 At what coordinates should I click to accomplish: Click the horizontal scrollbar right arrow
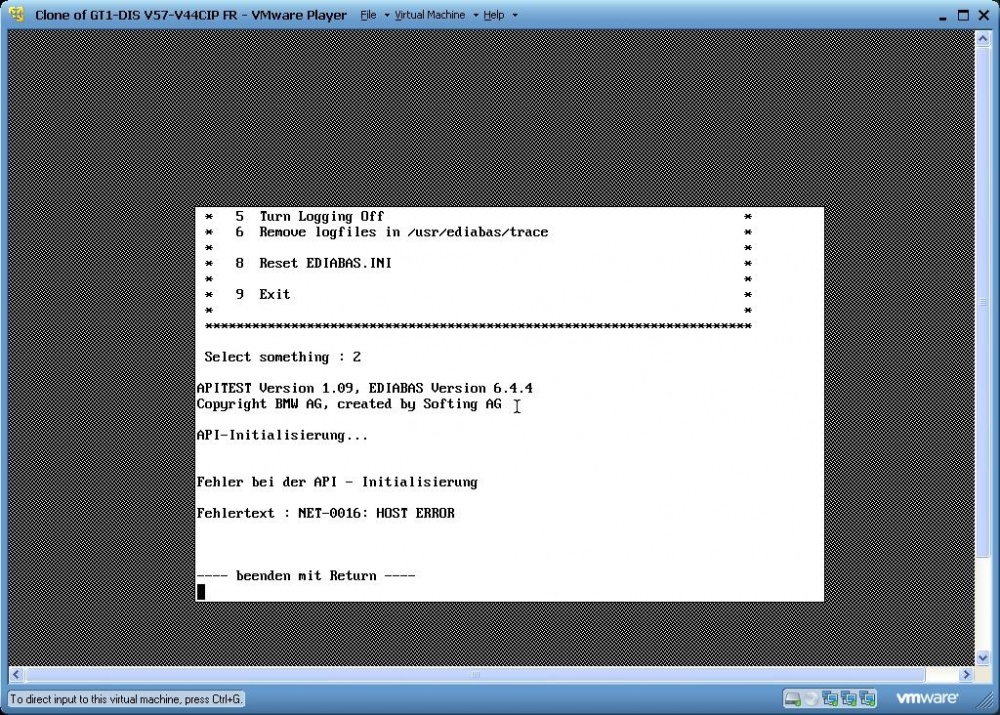966,674
